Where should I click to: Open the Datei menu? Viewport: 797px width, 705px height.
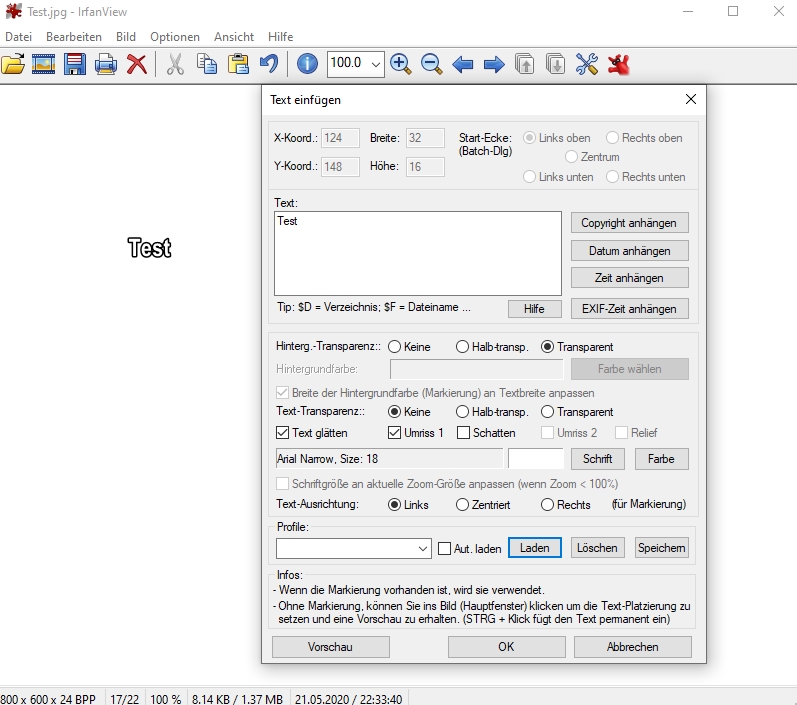point(18,37)
